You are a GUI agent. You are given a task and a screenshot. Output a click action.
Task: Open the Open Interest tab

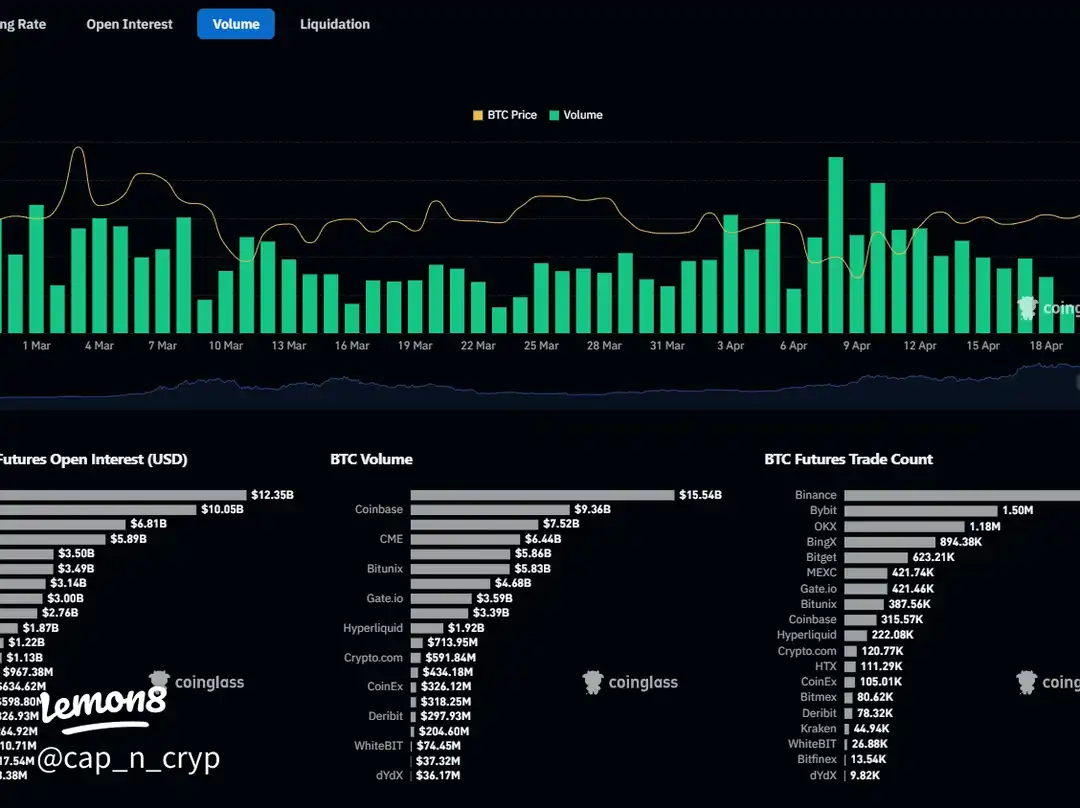pos(129,23)
